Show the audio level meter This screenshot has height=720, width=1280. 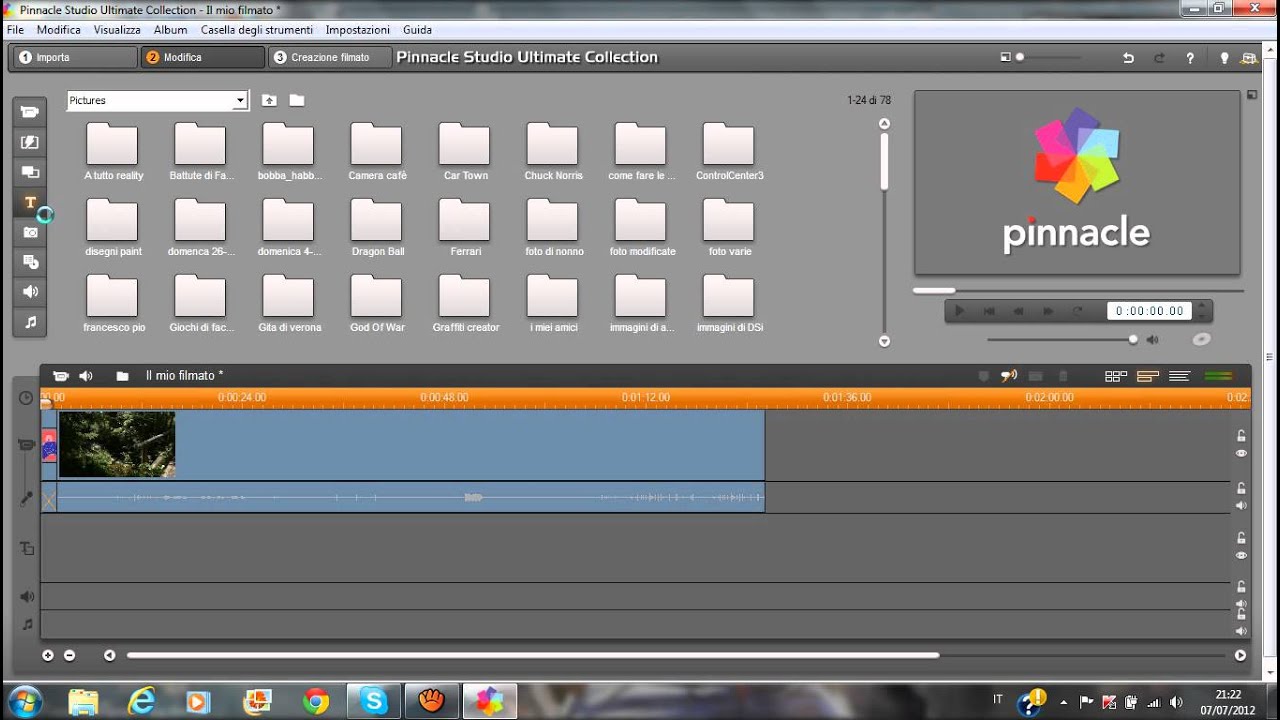(1219, 376)
